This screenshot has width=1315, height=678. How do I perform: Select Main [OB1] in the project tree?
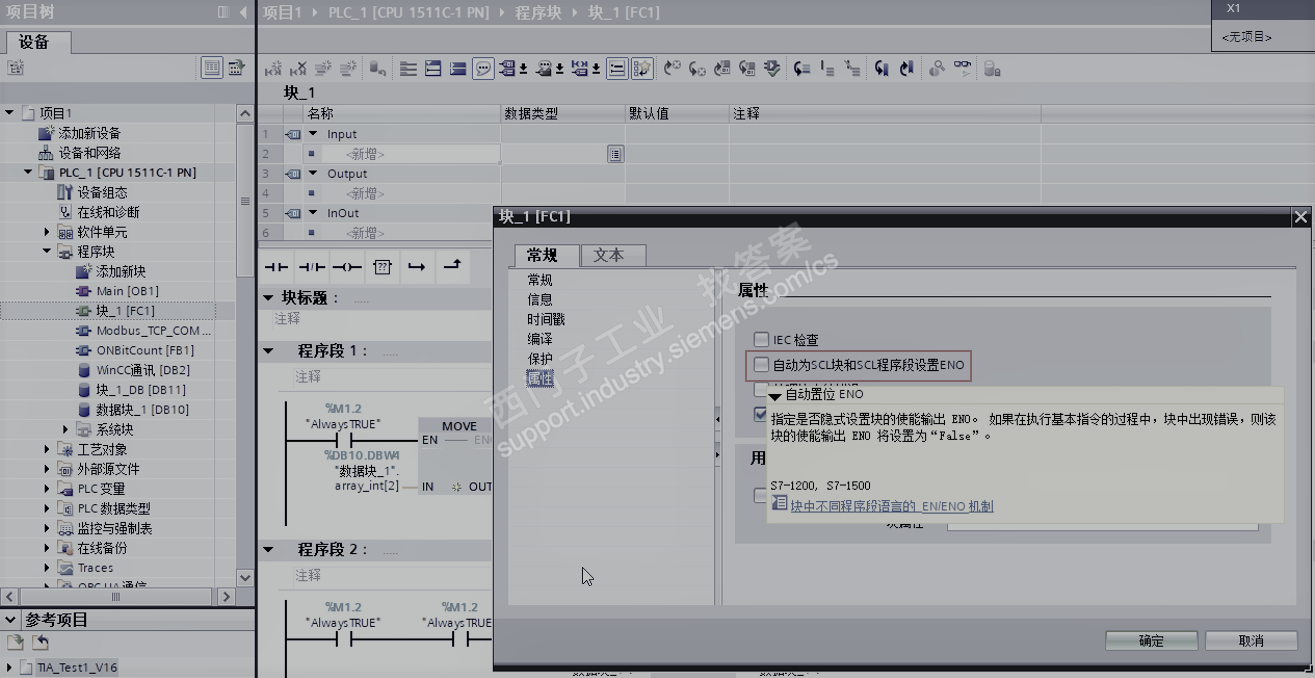pos(127,291)
